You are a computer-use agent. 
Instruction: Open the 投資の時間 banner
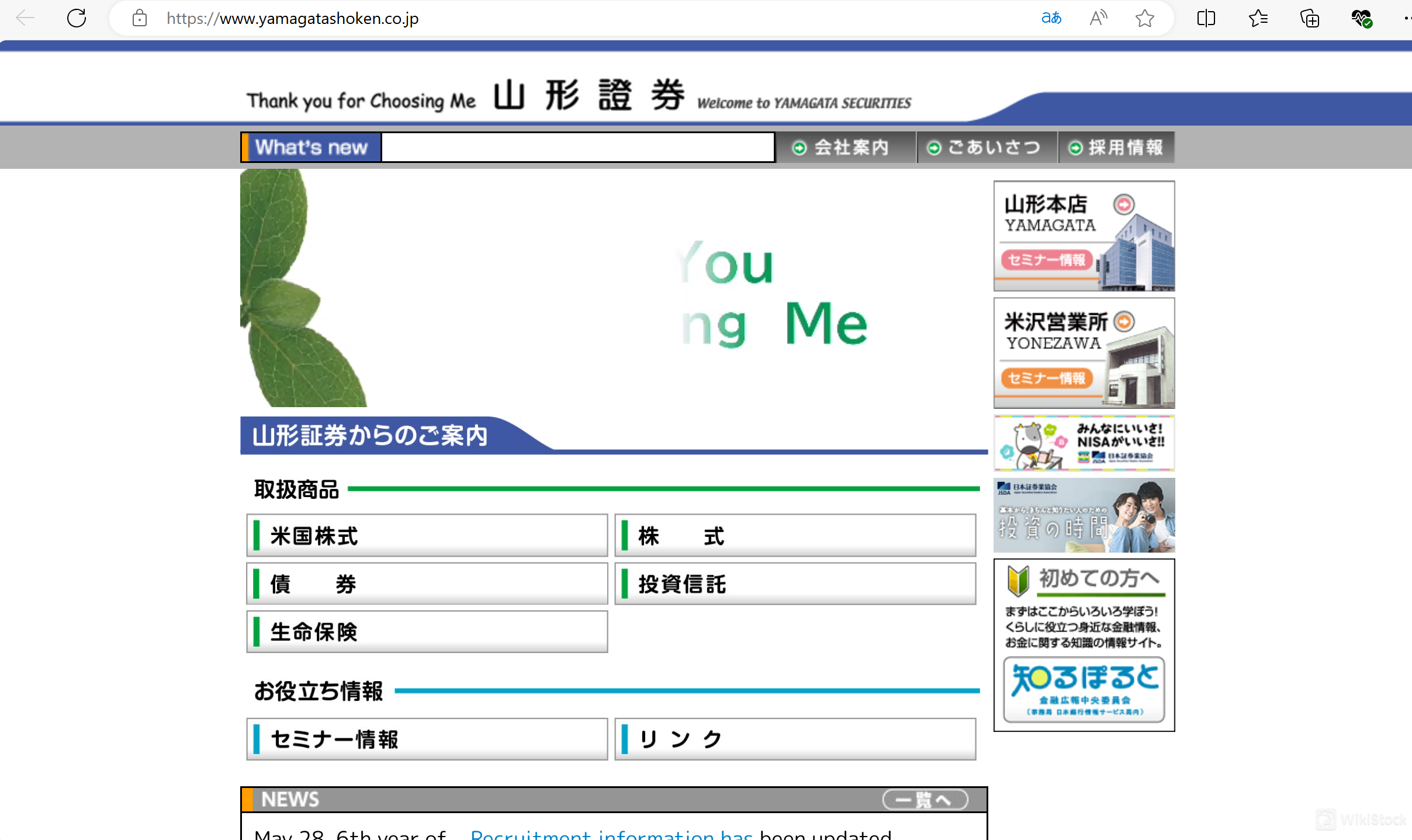[1084, 515]
